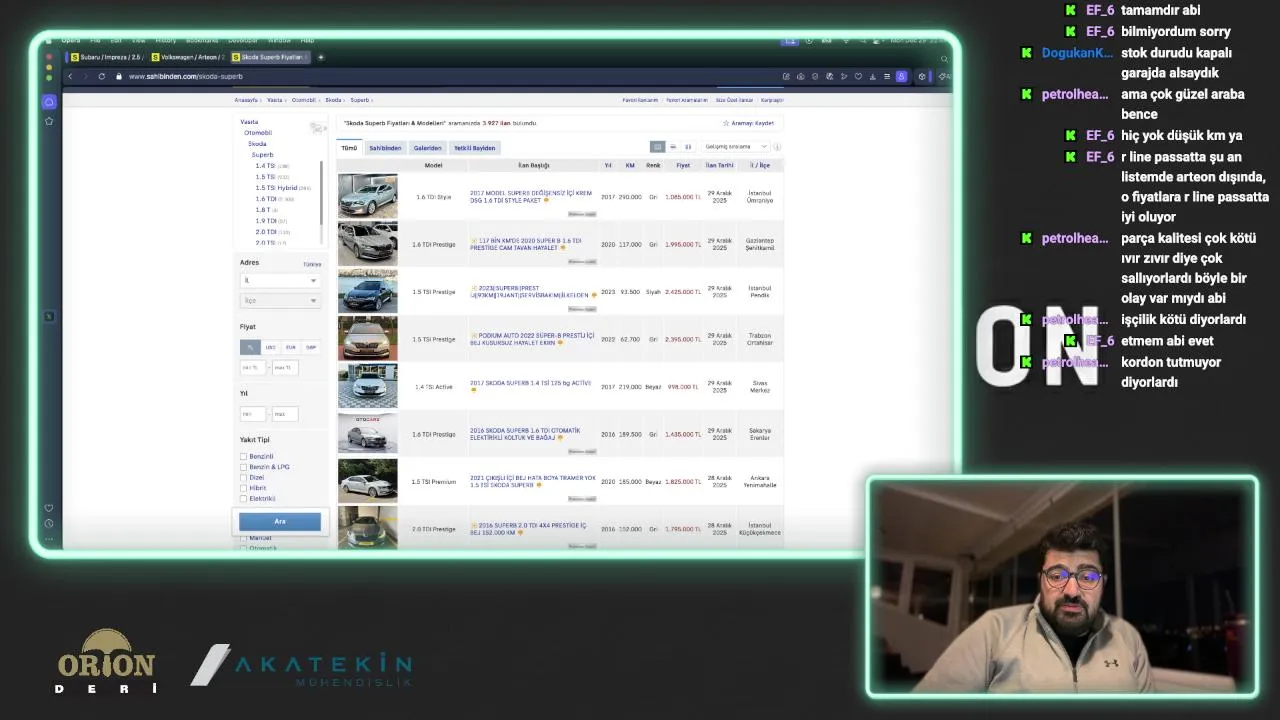Select the classic table list view icon
1280x720 pixels.
[657, 147]
